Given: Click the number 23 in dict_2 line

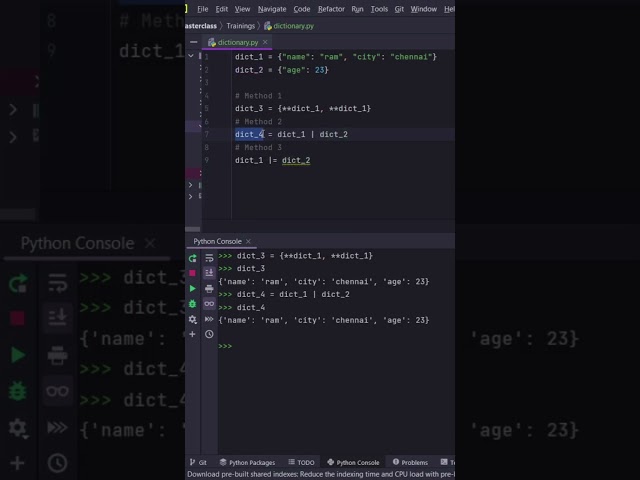Looking at the screenshot, I should (x=319, y=70).
